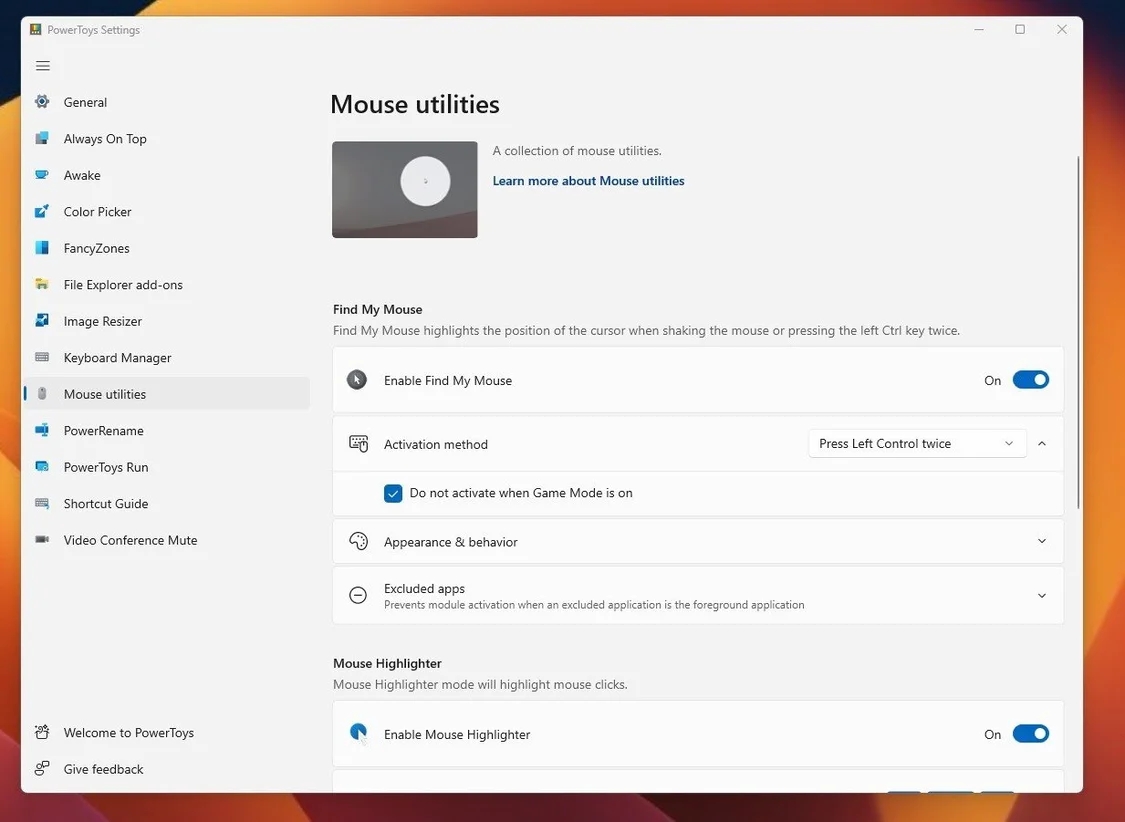The width and height of the screenshot is (1125, 822).
Task: Click the Color Picker sidebar icon
Action: pos(42,212)
